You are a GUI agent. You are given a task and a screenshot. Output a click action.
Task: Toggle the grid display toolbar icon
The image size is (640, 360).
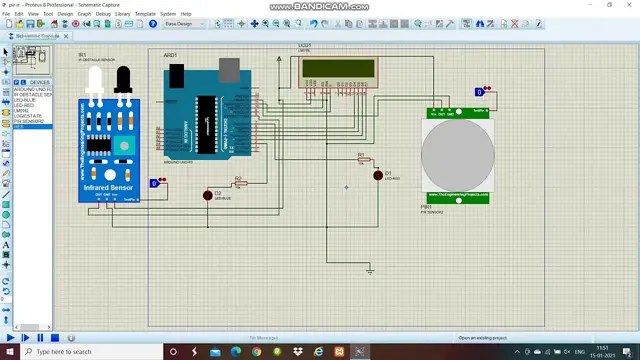[x=228, y=24]
